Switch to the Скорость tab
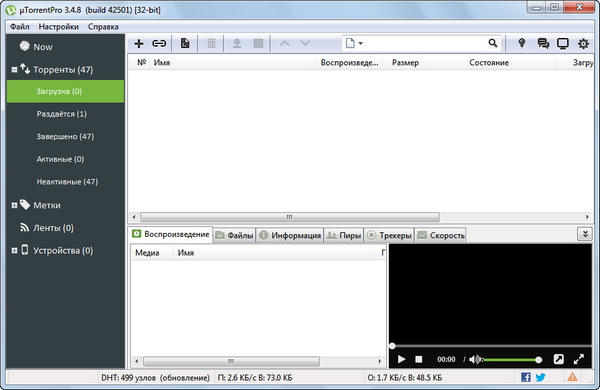The height and width of the screenshot is (390, 600). pos(440,235)
